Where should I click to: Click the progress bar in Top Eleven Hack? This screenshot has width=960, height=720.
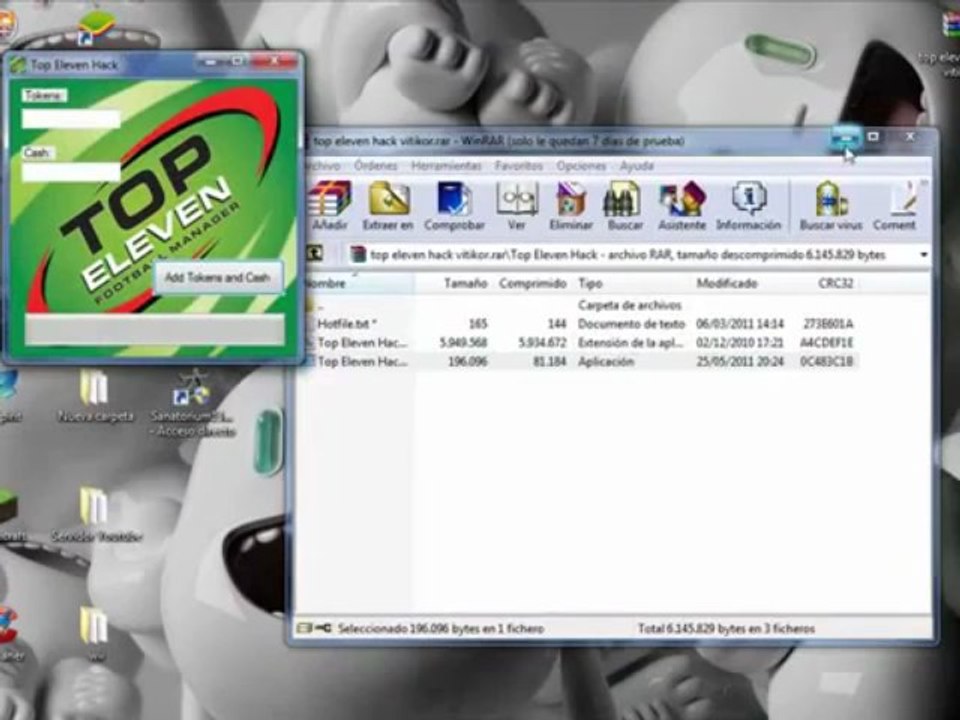(x=155, y=330)
